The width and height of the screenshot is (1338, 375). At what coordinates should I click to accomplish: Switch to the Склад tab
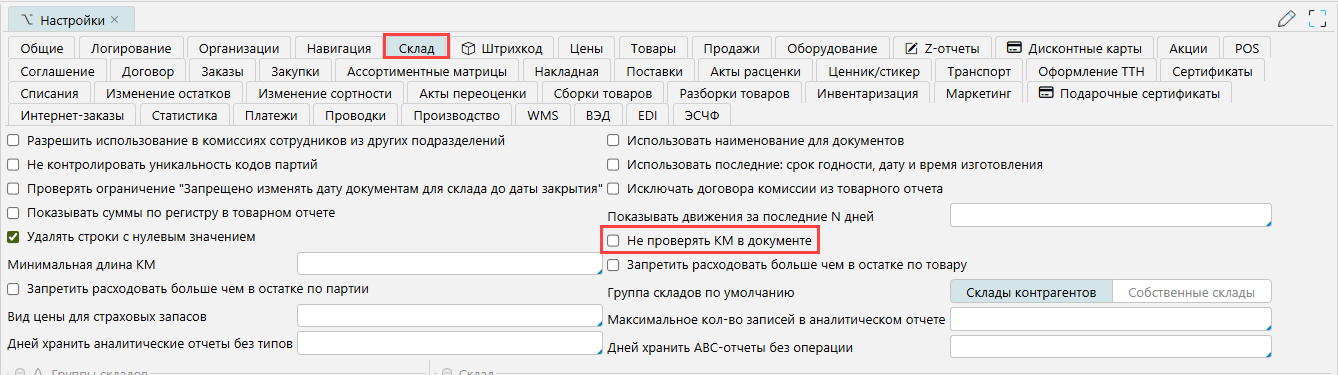pyautogui.click(x=416, y=48)
